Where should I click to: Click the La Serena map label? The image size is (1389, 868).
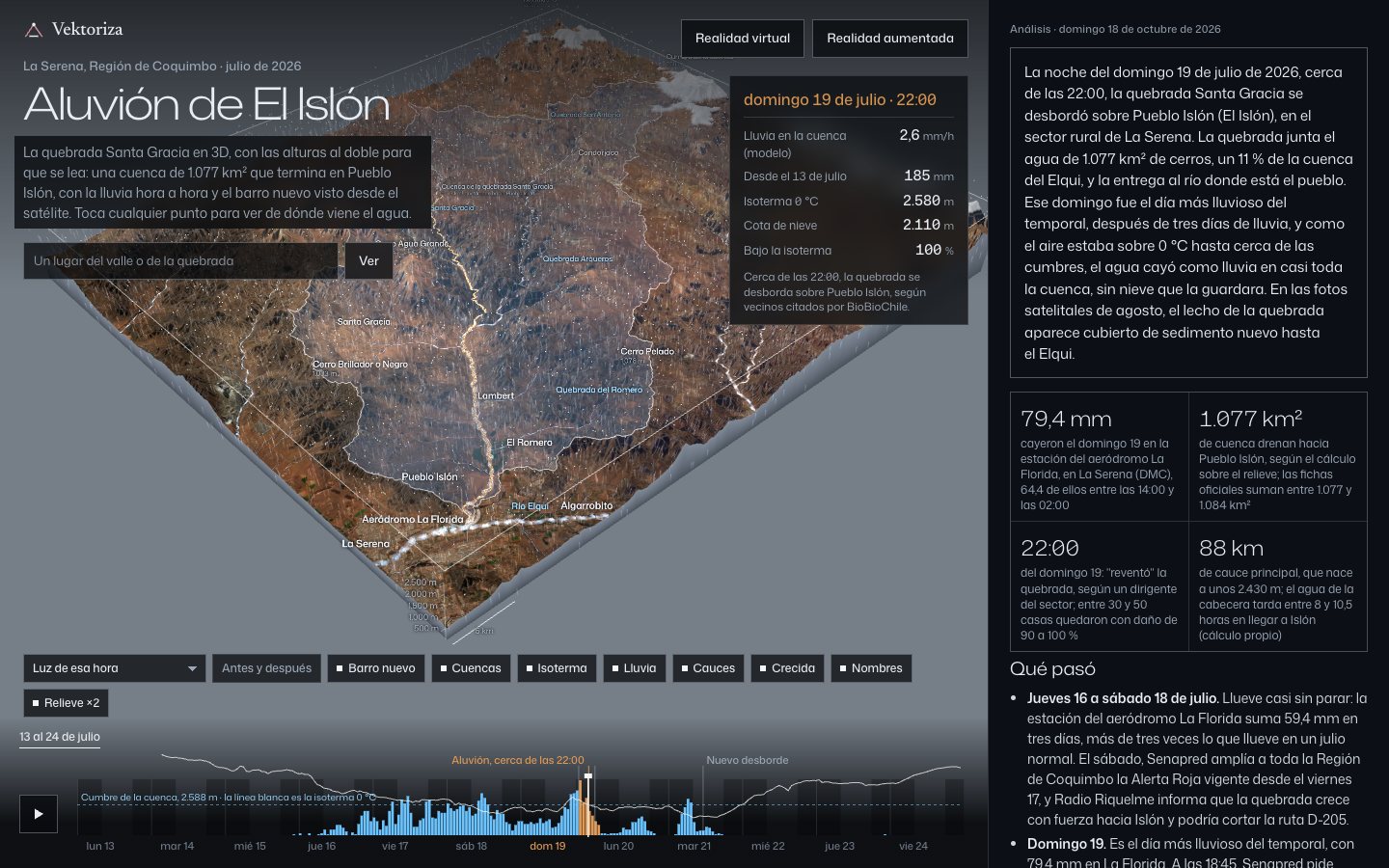pyautogui.click(x=366, y=544)
